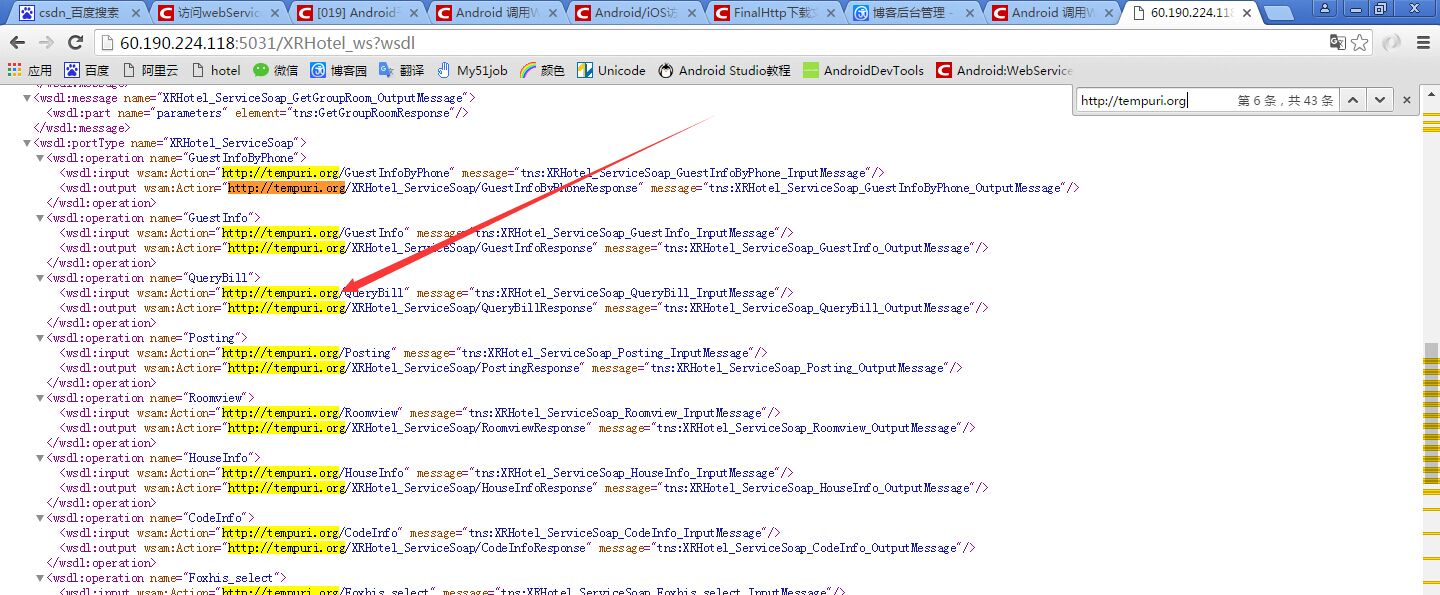This screenshot has height=595, width=1440.
Task: Open the 翻译 translate bookmark icon
Action: point(386,70)
